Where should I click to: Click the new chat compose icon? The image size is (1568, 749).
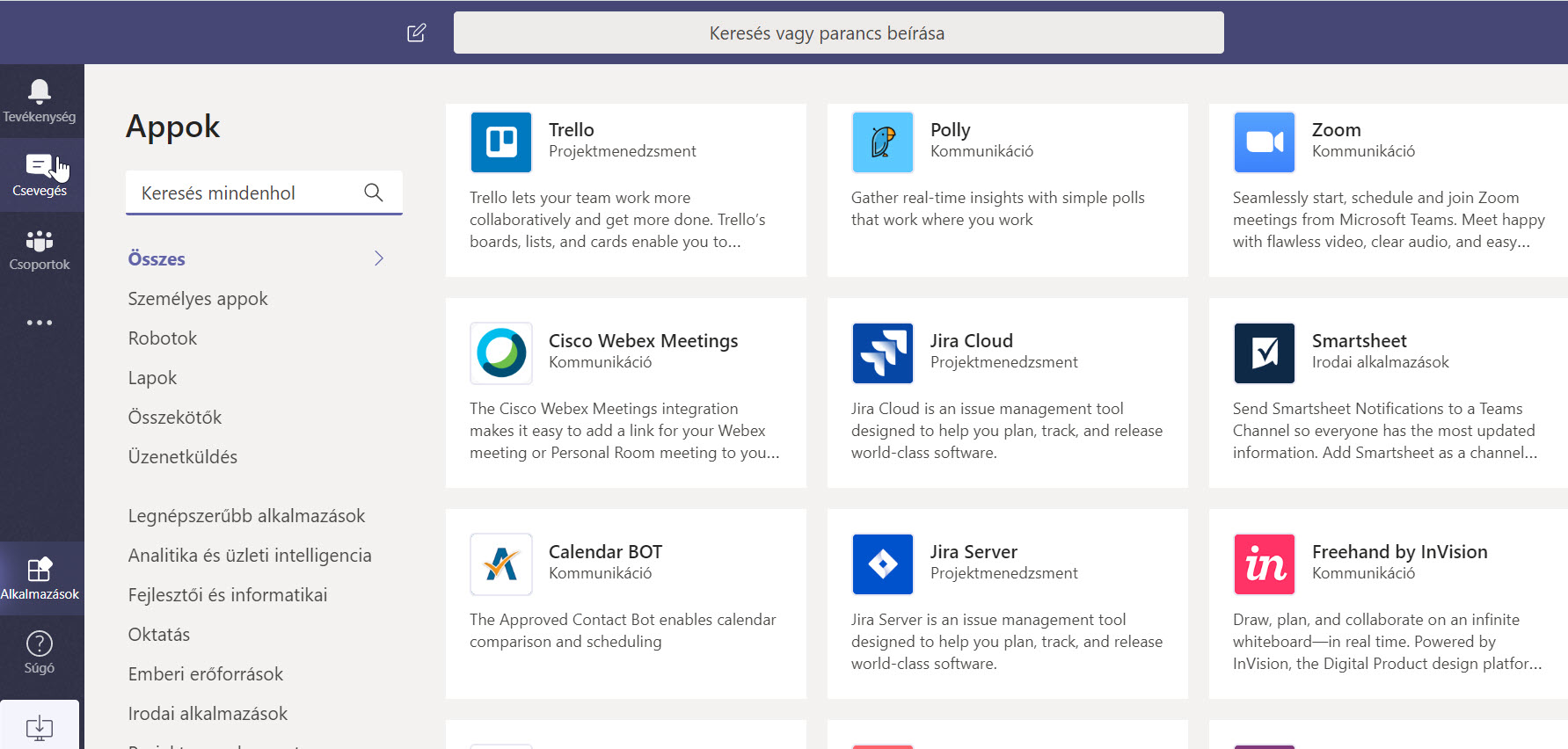coord(417,33)
